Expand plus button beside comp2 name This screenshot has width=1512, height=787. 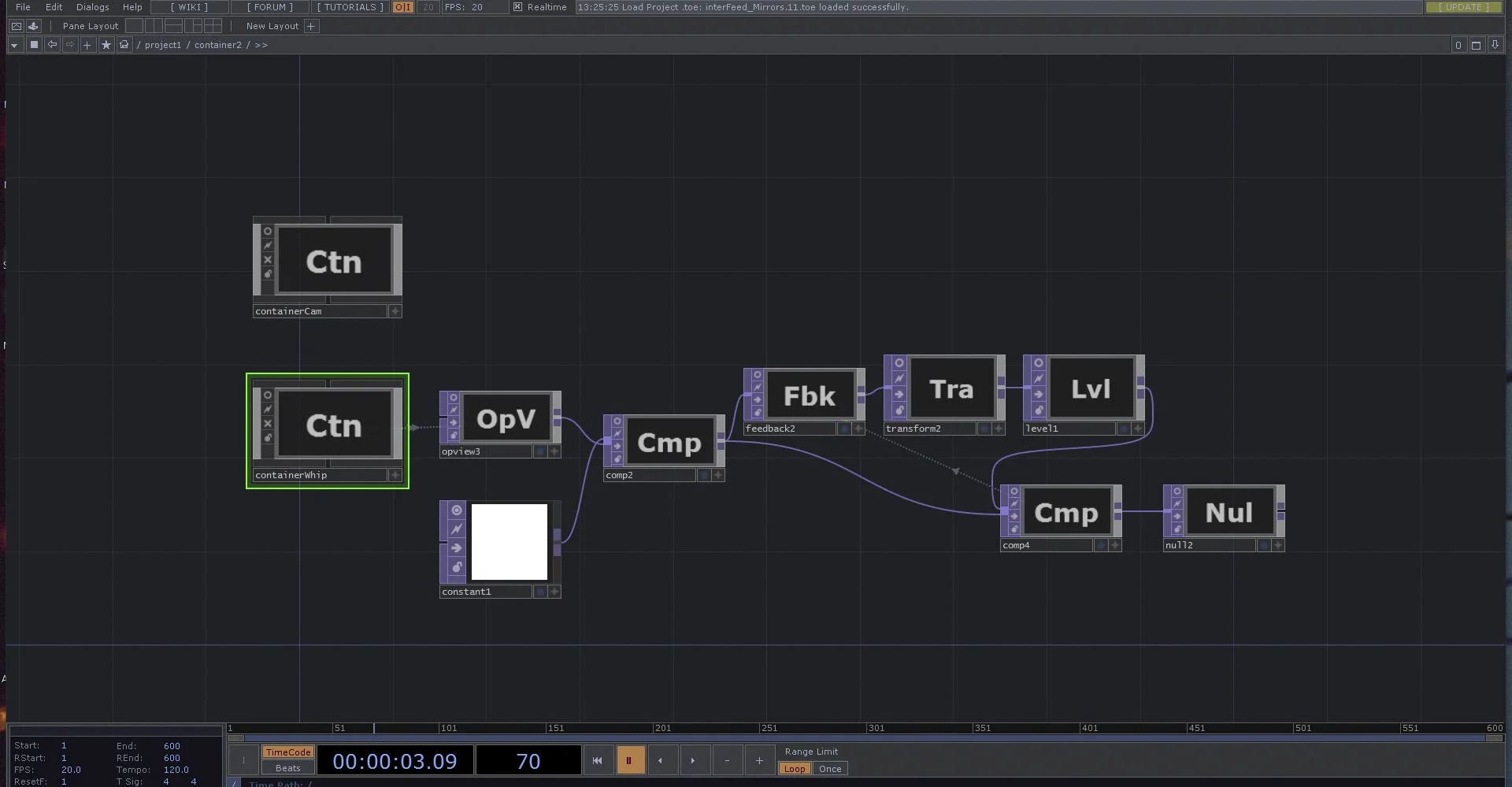pyautogui.click(x=718, y=475)
